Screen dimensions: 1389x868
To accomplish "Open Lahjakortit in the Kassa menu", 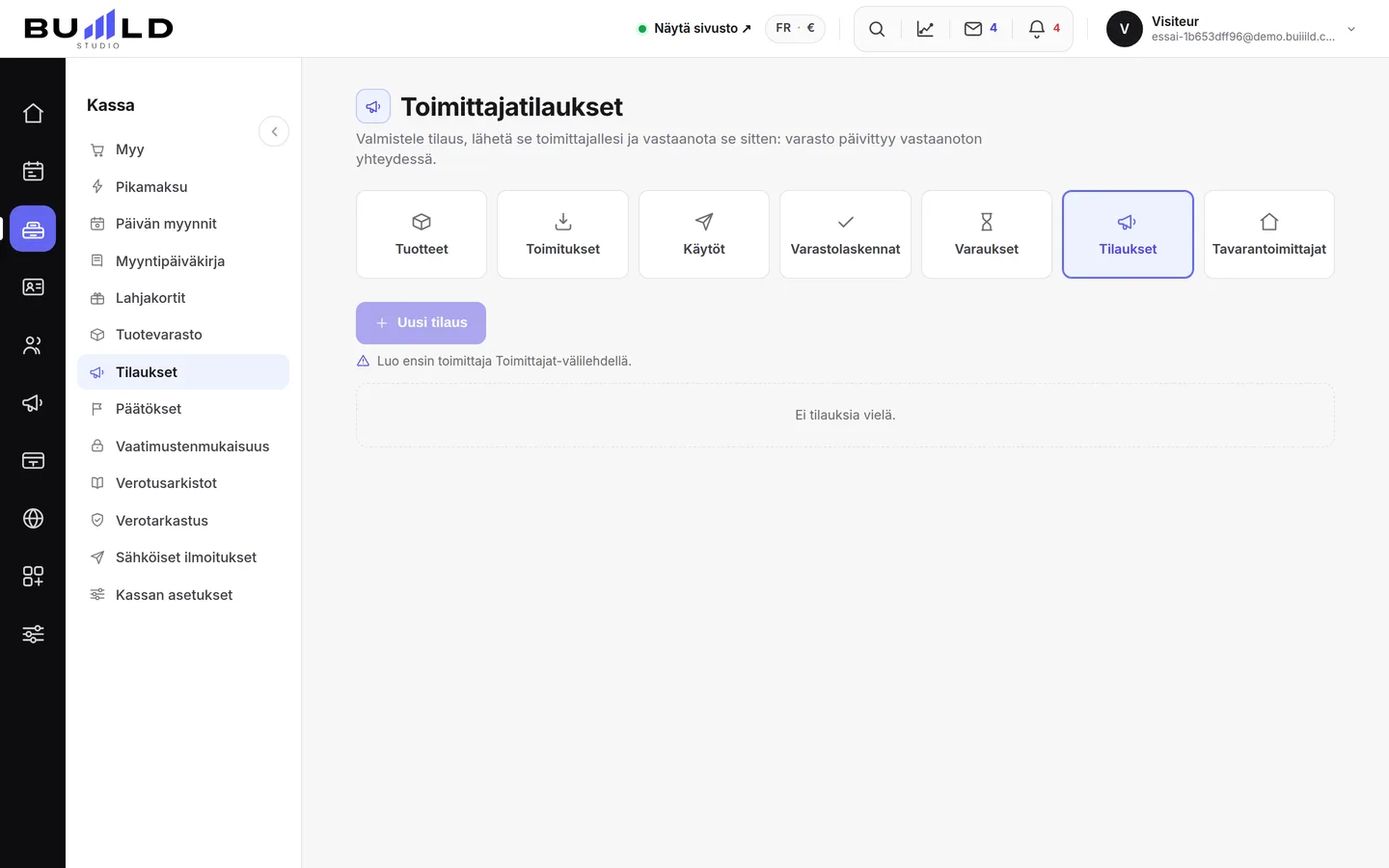I will pos(183,298).
